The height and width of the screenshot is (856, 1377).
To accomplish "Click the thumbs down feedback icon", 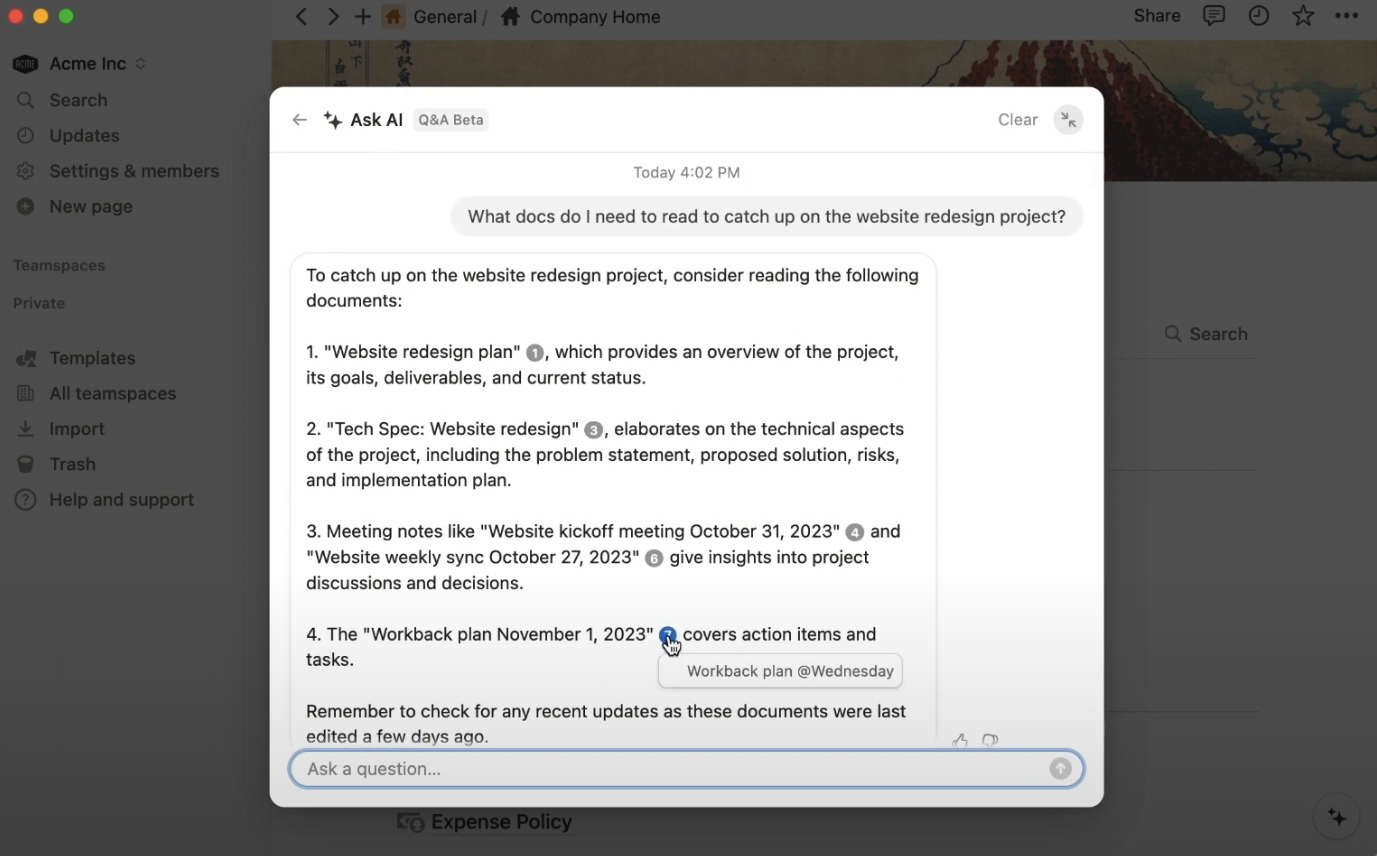I will [990, 741].
